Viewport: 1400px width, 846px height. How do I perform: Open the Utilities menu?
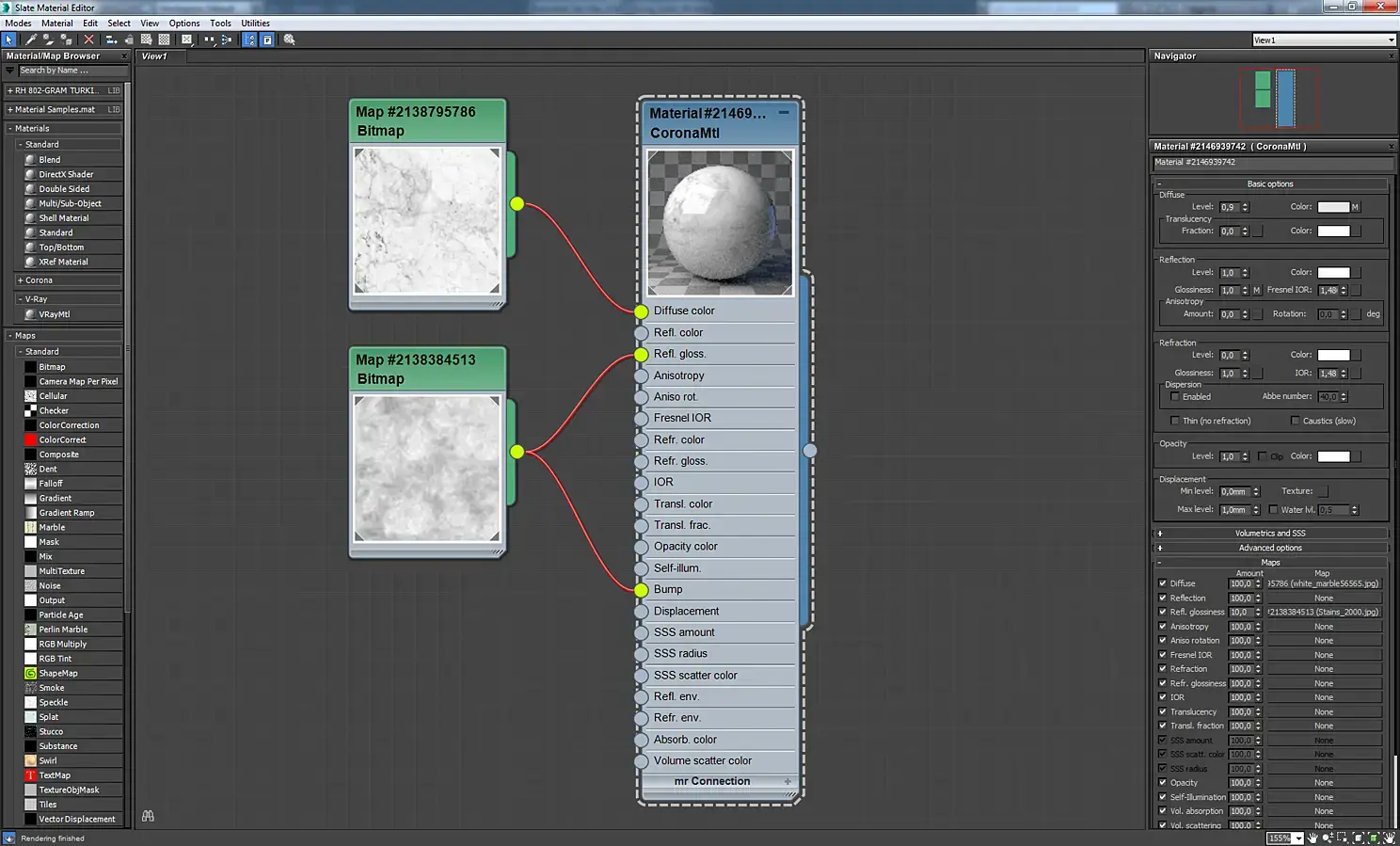(x=256, y=24)
